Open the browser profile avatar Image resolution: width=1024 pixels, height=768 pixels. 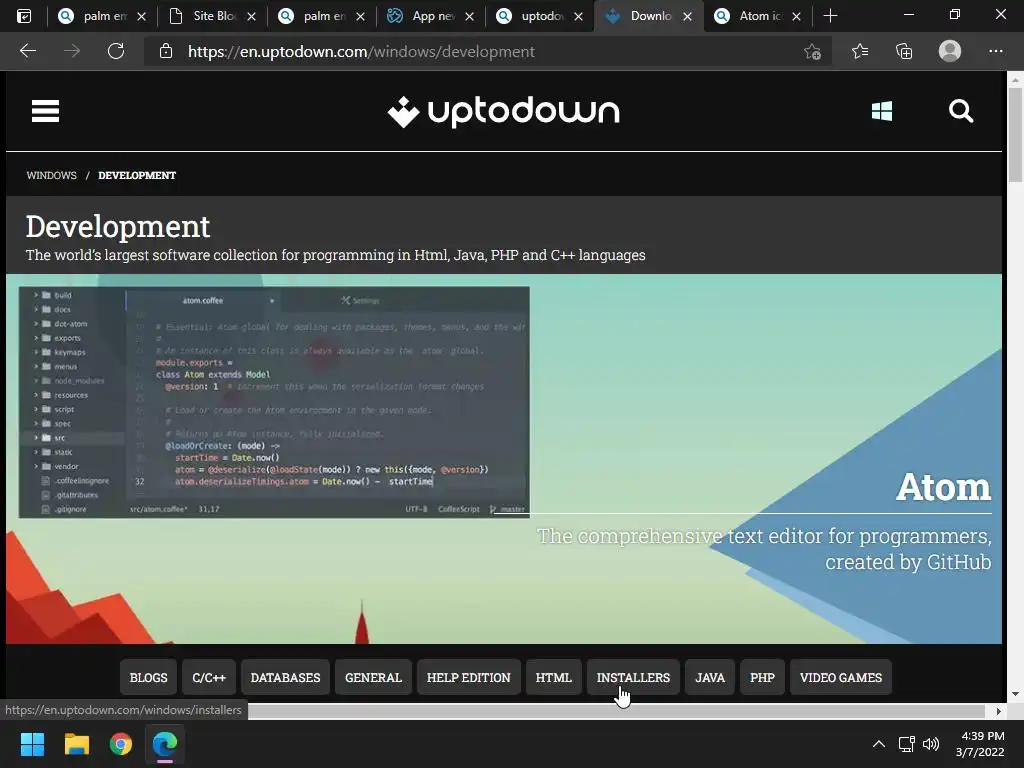tap(950, 51)
